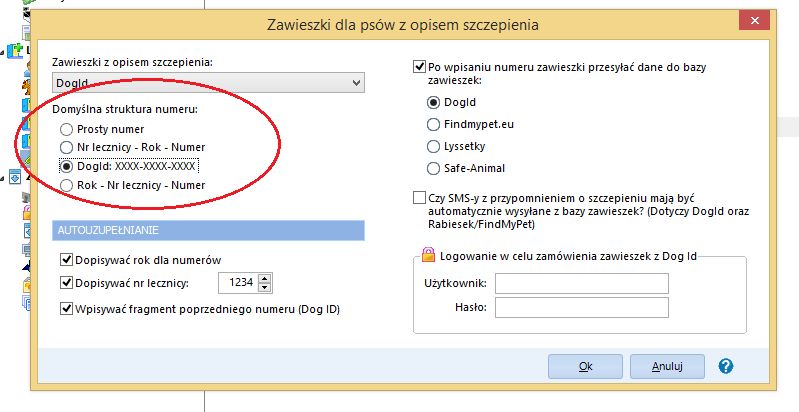Close the Zawieszki dialog with red X
Viewport: 799px width, 412px height.
tap(754, 21)
